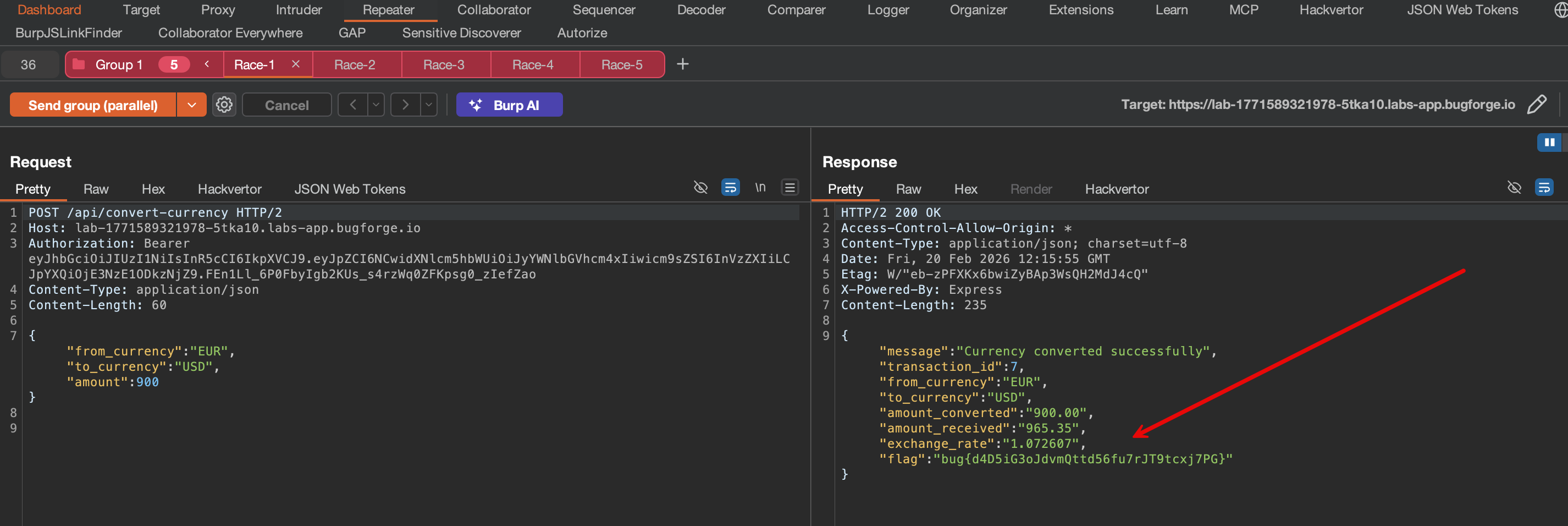
Task: Go forward to next request arrow
Action: tap(405, 105)
